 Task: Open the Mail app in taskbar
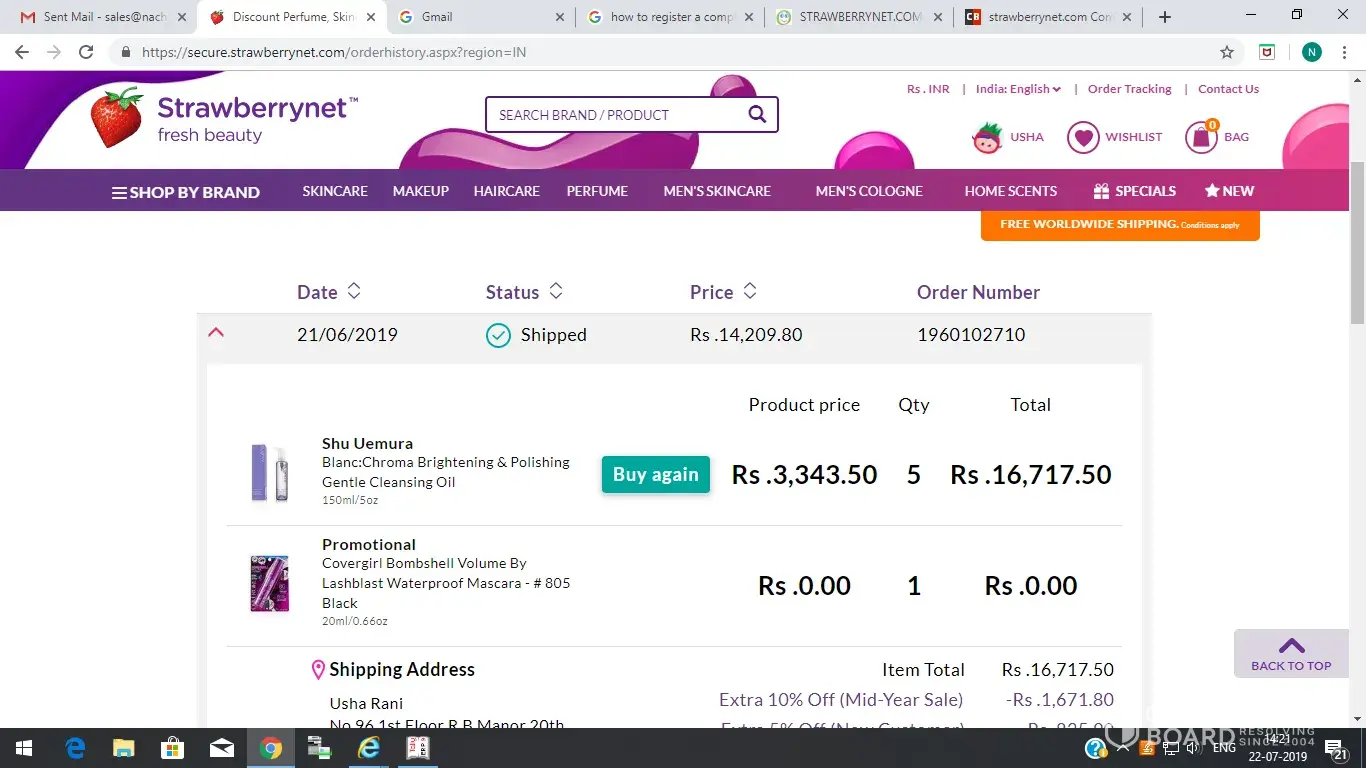tap(221, 748)
